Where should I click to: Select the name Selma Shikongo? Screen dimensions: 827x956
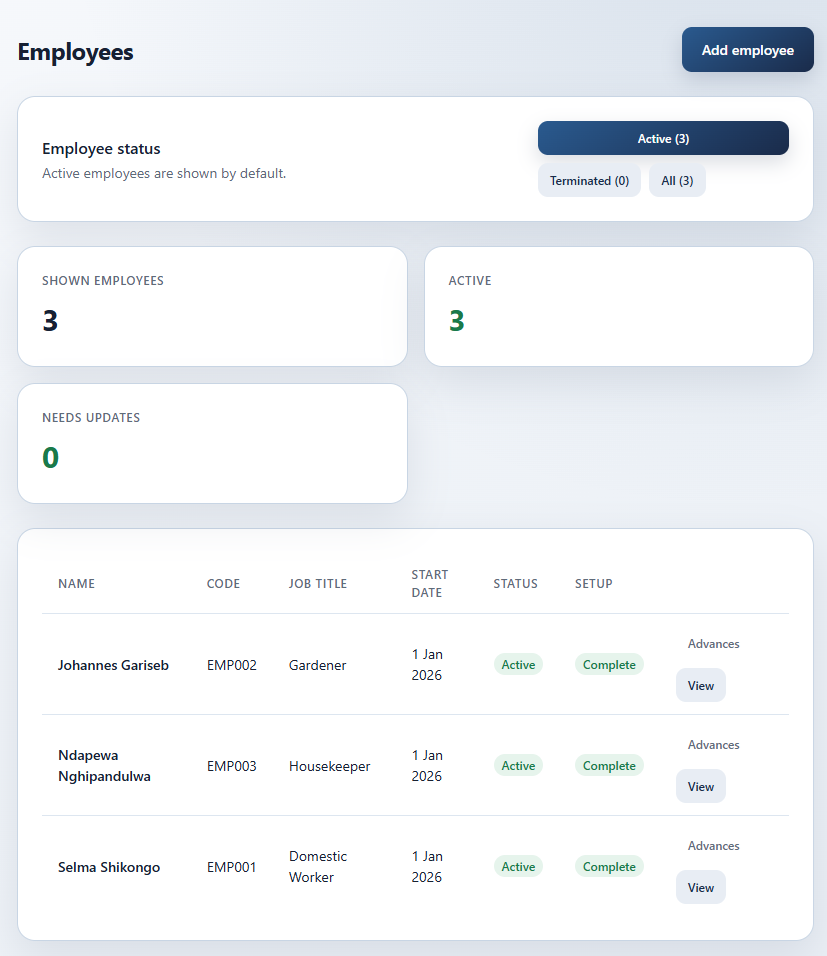coord(109,867)
